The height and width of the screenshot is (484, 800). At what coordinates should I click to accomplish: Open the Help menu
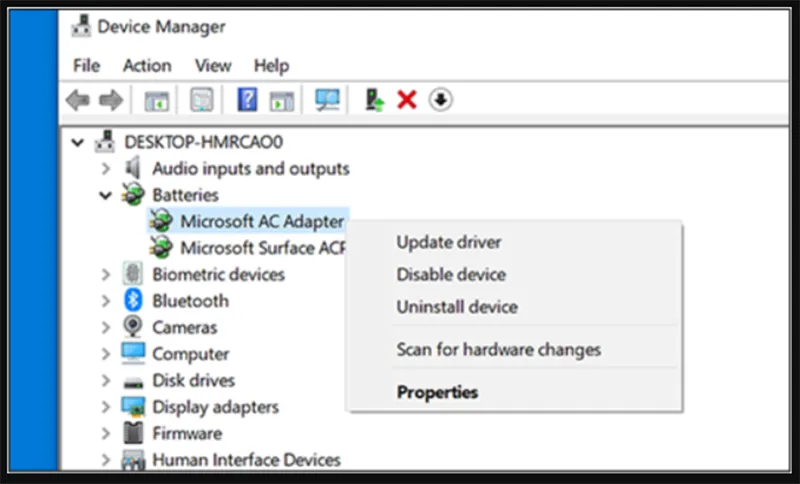pos(271,65)
